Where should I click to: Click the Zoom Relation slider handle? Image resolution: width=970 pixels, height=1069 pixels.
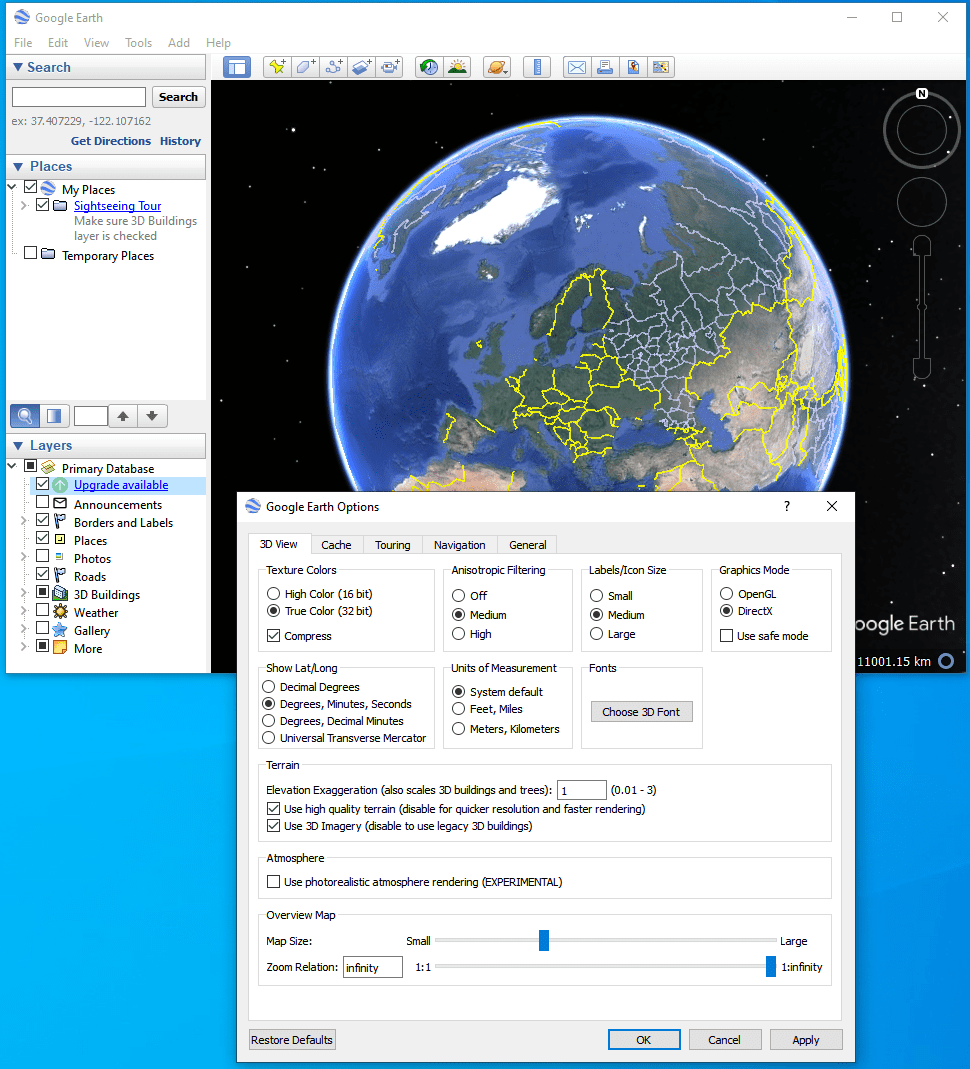pos(771,966)
